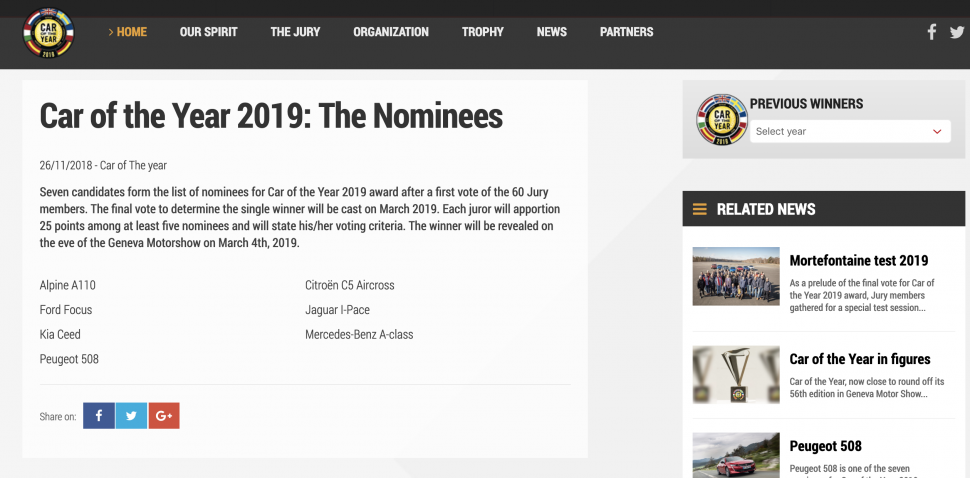Visit the Trophy page
The image size is (970, 478).
coord(483,32)
